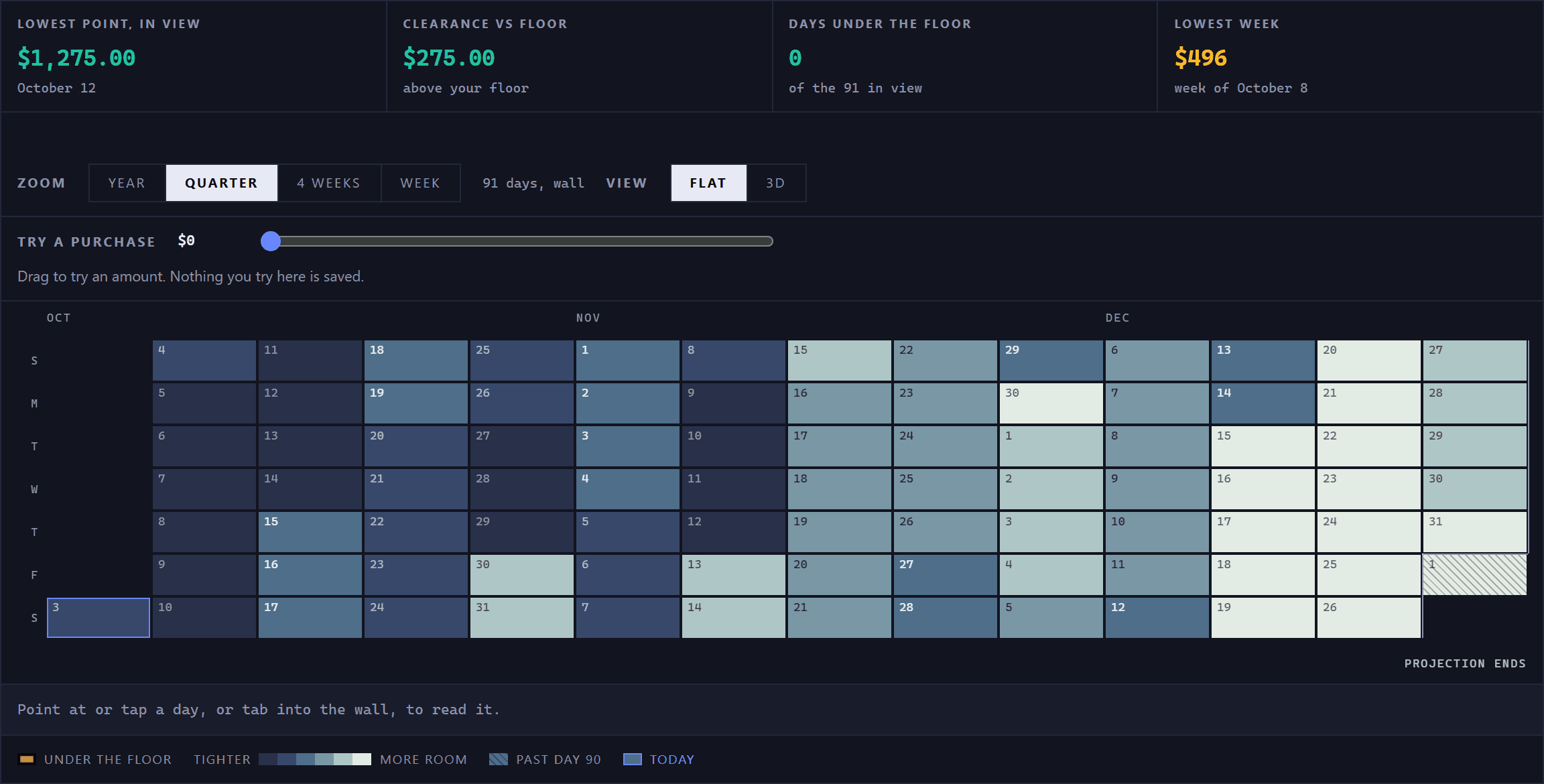
Task: Tap the December 25 day cell
Action: [1369, 575]
